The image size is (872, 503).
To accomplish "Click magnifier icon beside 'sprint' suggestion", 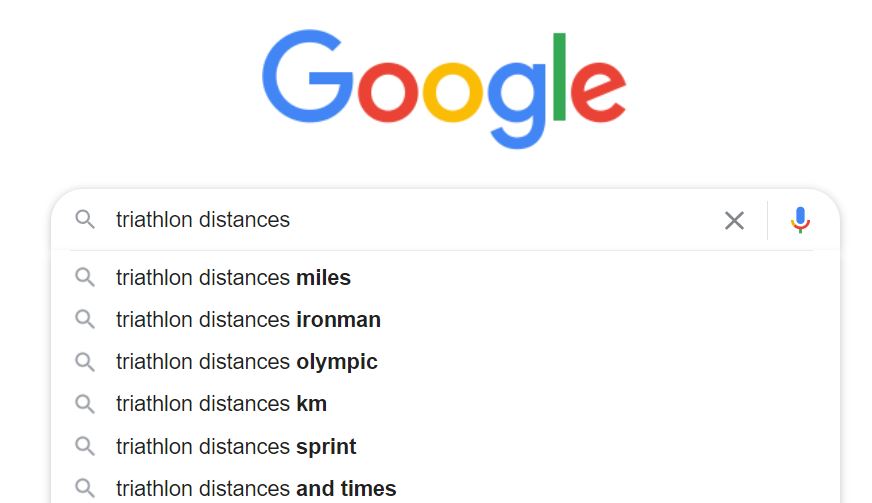I will click(x=85, y=446).
